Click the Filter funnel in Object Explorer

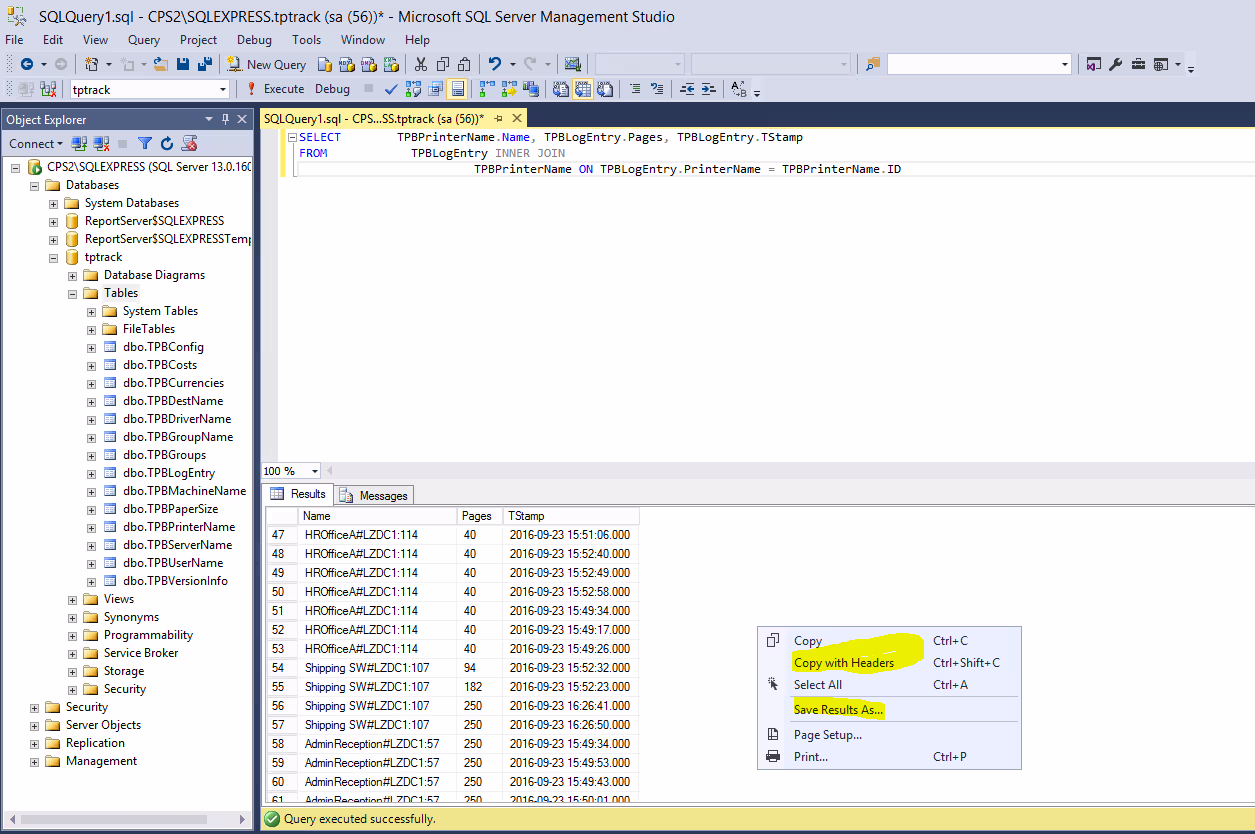pyautogui.click(x=145, y=144)
